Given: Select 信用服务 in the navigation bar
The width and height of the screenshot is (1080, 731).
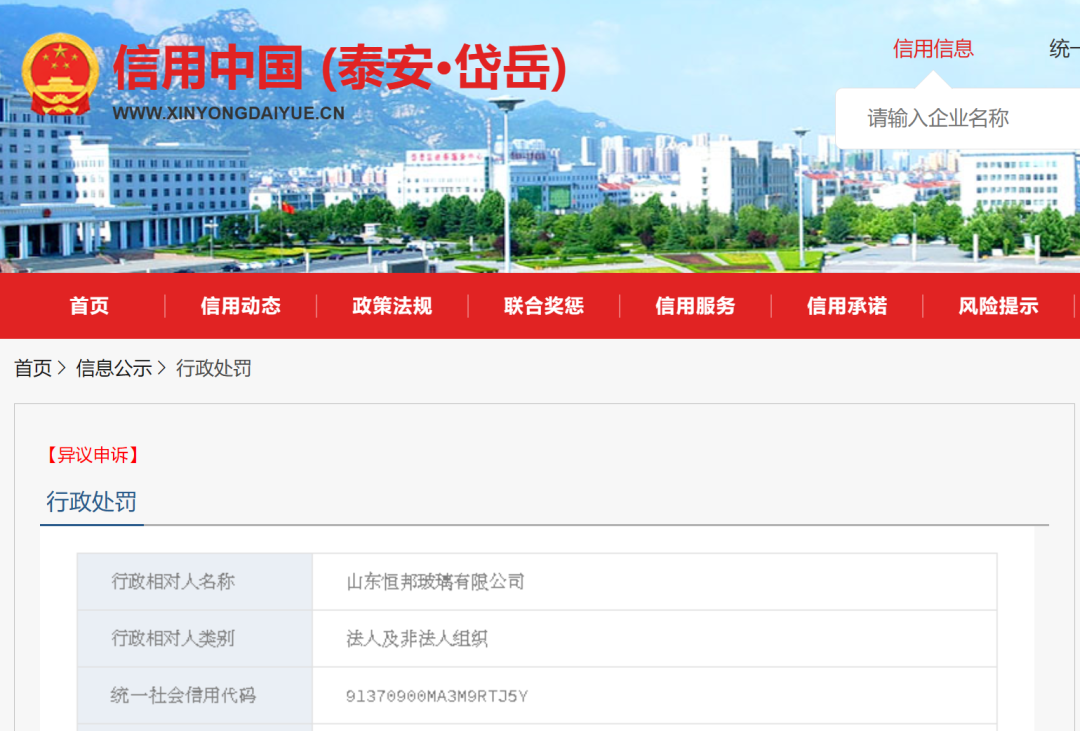Looking at the screenshot, I should [x=695, y=306].
